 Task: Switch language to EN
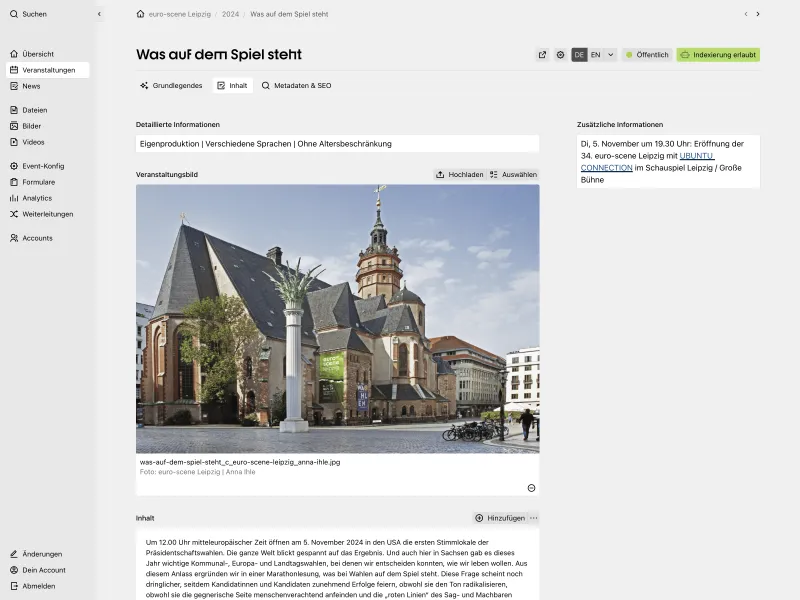[x=596, y=55]
